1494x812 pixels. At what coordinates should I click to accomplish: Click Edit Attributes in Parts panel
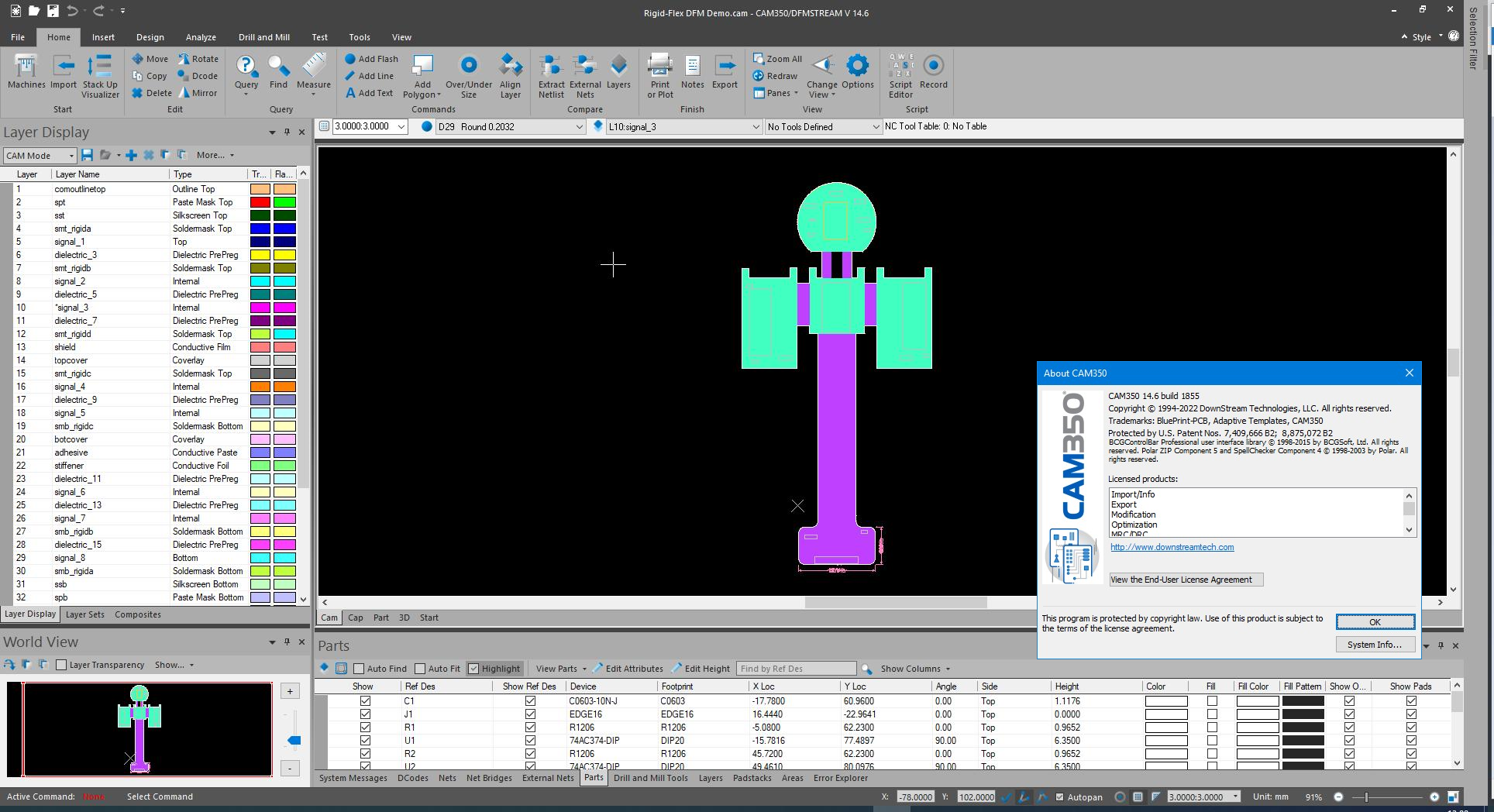pyautogui.click(x=628, y=669)
